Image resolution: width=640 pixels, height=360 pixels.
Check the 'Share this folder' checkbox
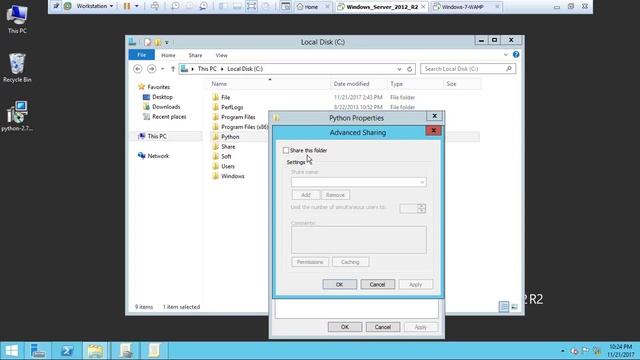pos(286,150)
